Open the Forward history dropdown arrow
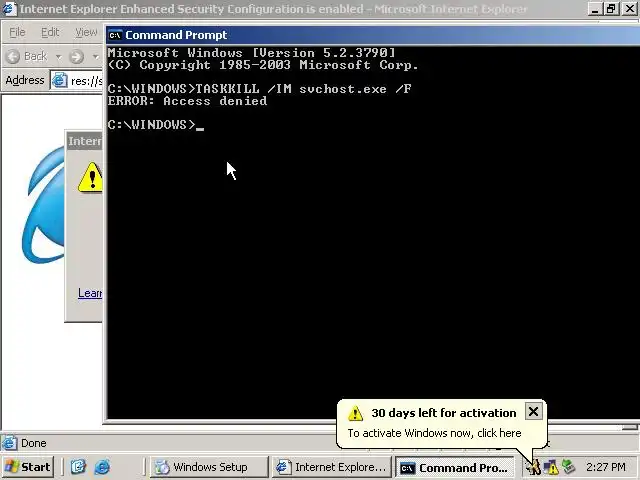The image size is (640, 480). tap(96, 56)
